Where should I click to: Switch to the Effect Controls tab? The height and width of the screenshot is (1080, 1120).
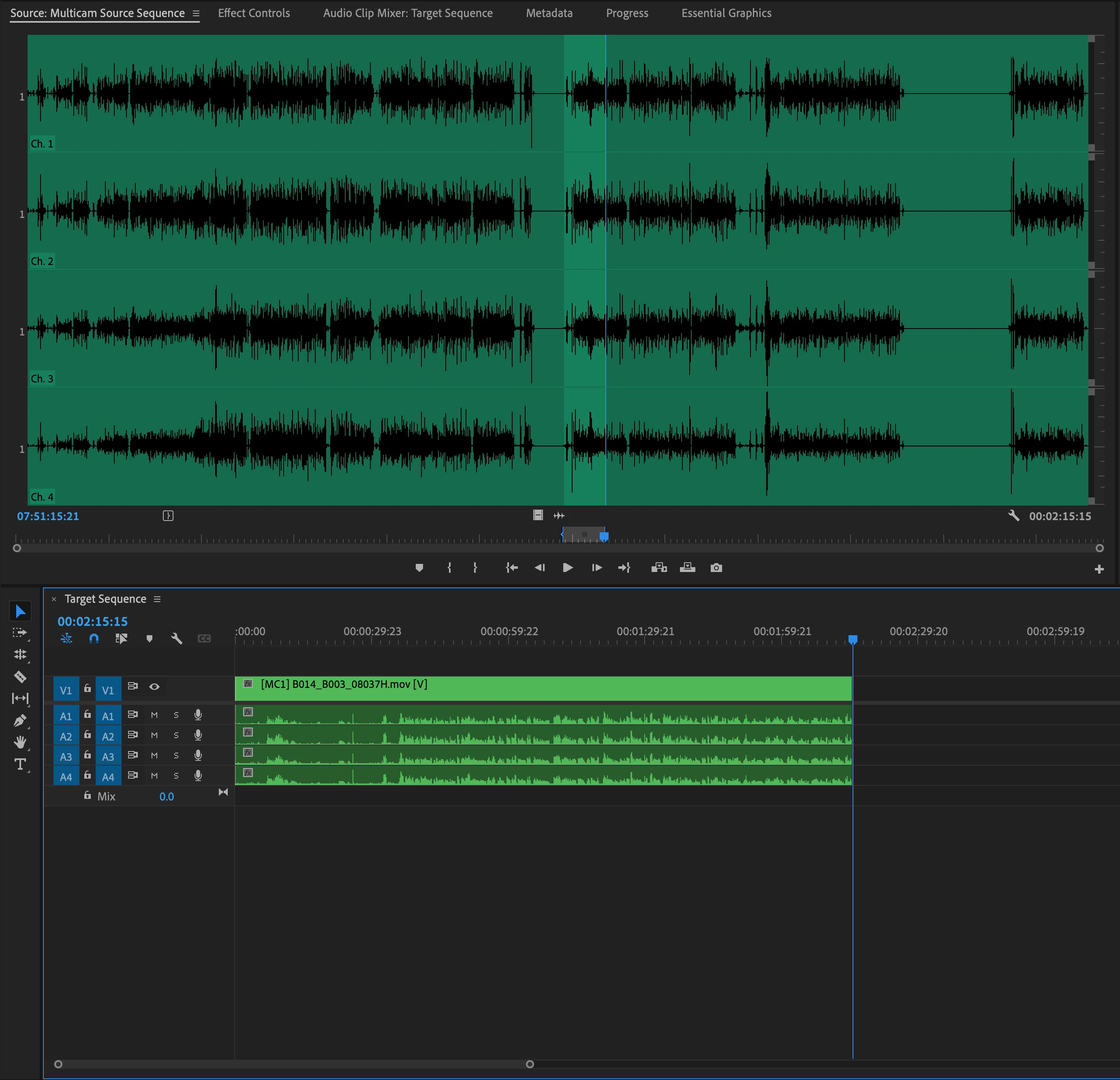(x=254, y=13)
